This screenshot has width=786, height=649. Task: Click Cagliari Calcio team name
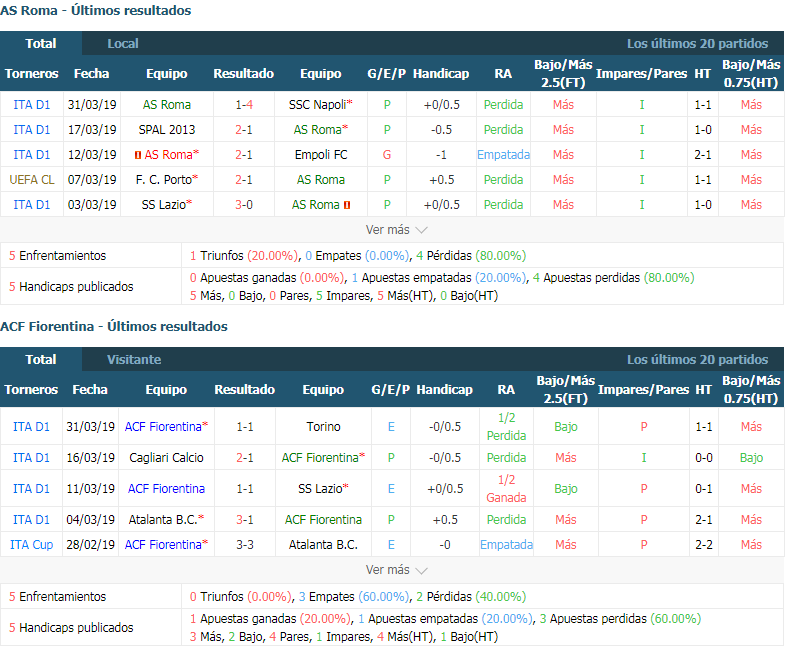click(166, 458)
